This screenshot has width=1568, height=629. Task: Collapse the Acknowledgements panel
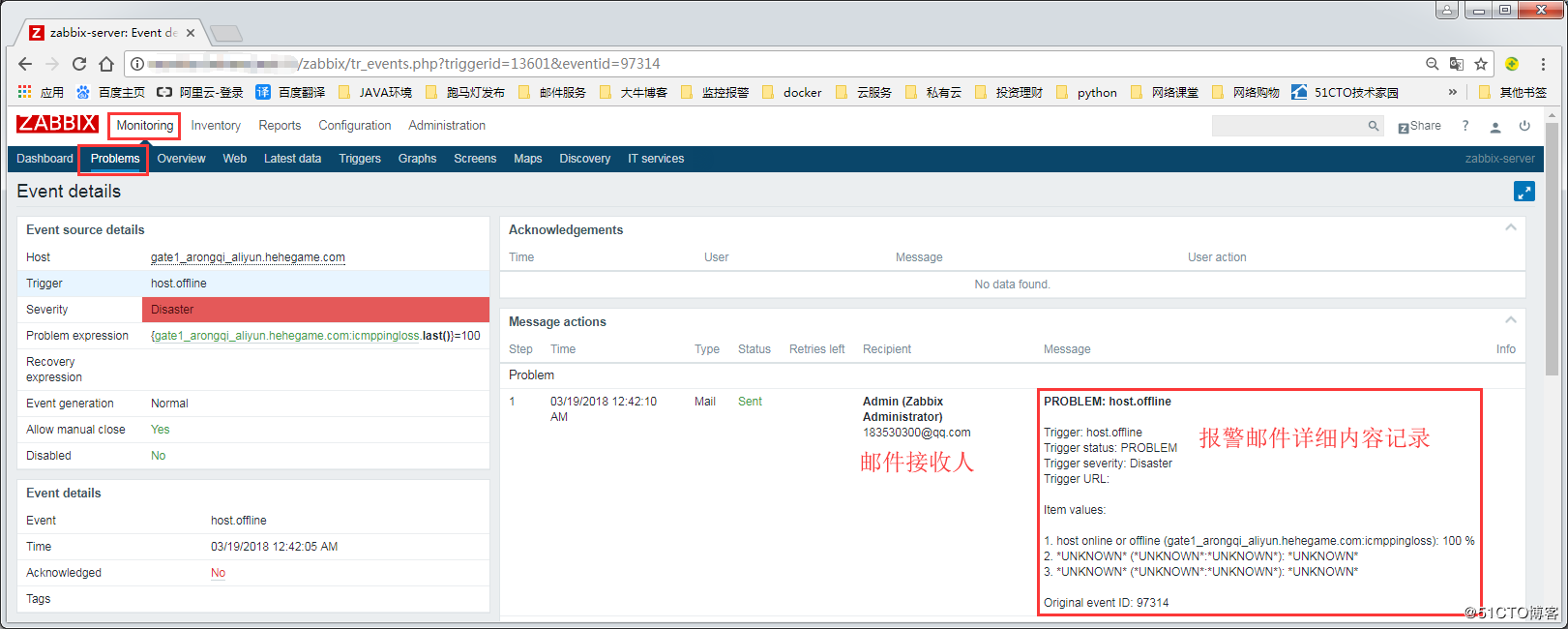click(1511, 228)
